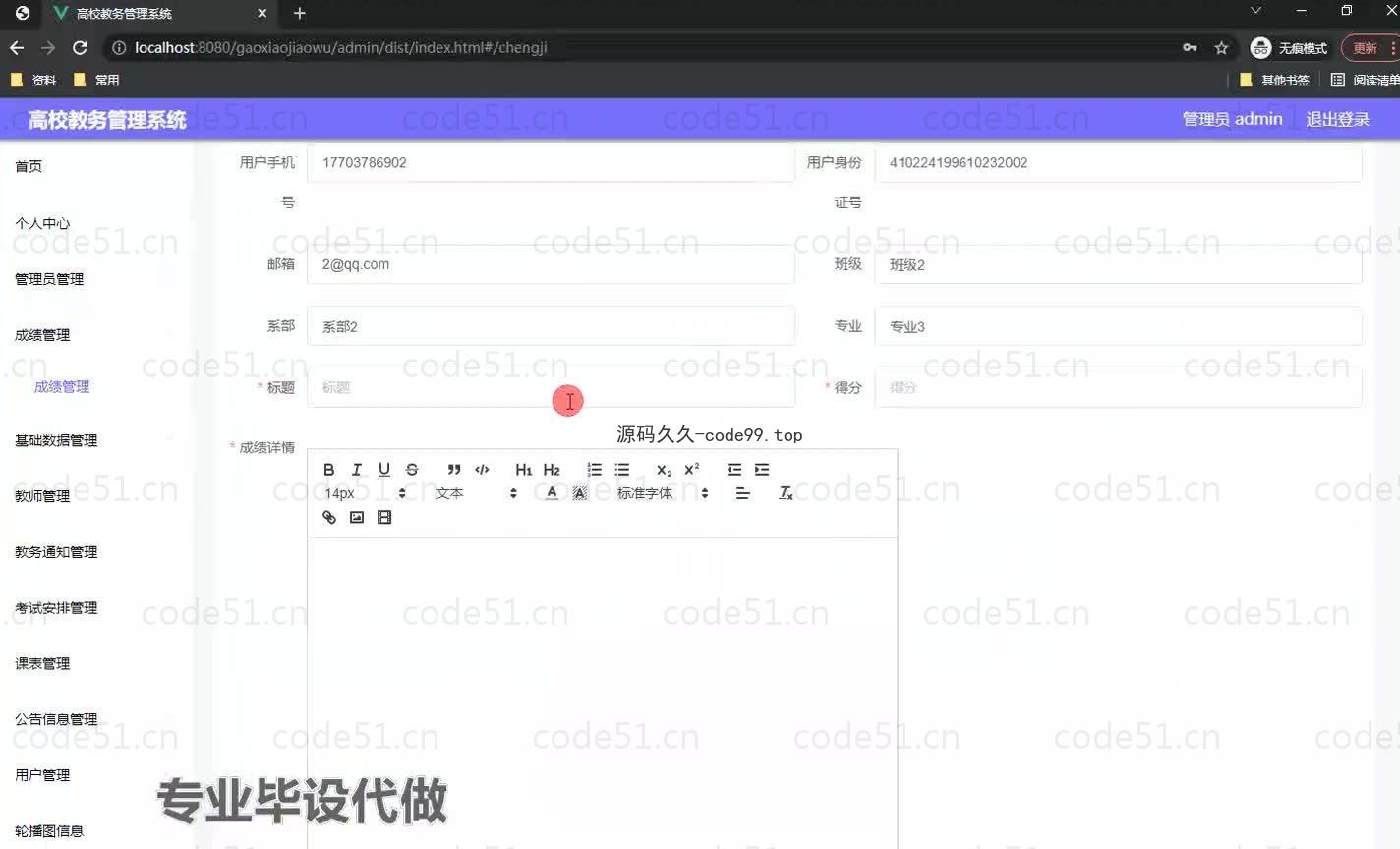Bookmark this page with star icon
This screenshot has height=849, width=1400.
coord(1221,47)
